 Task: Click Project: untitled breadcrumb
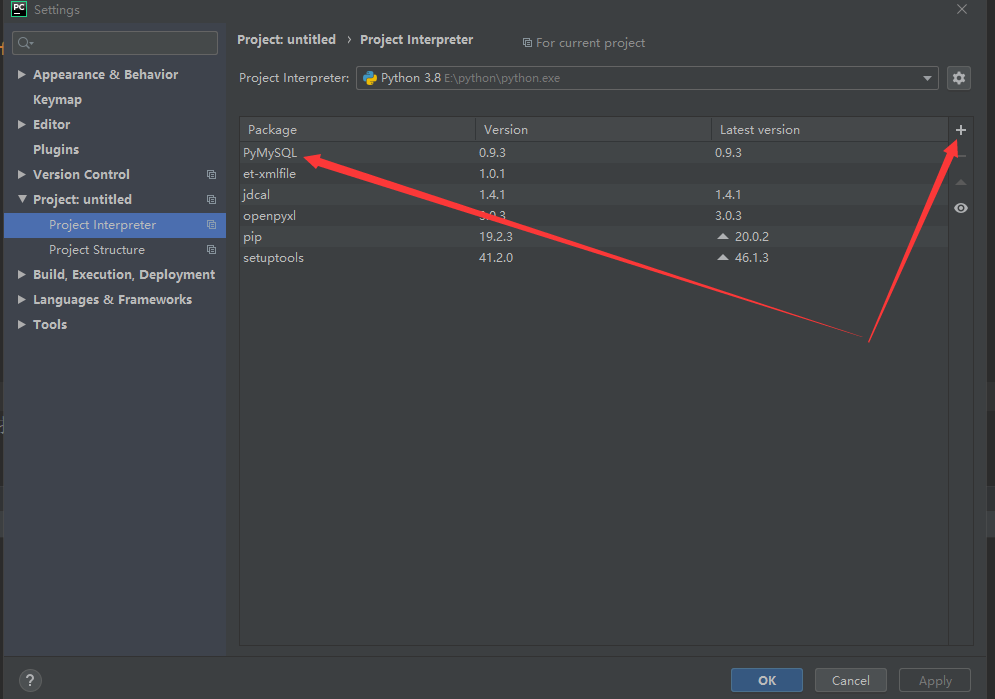pyautogui.click(x=286, y=39)
